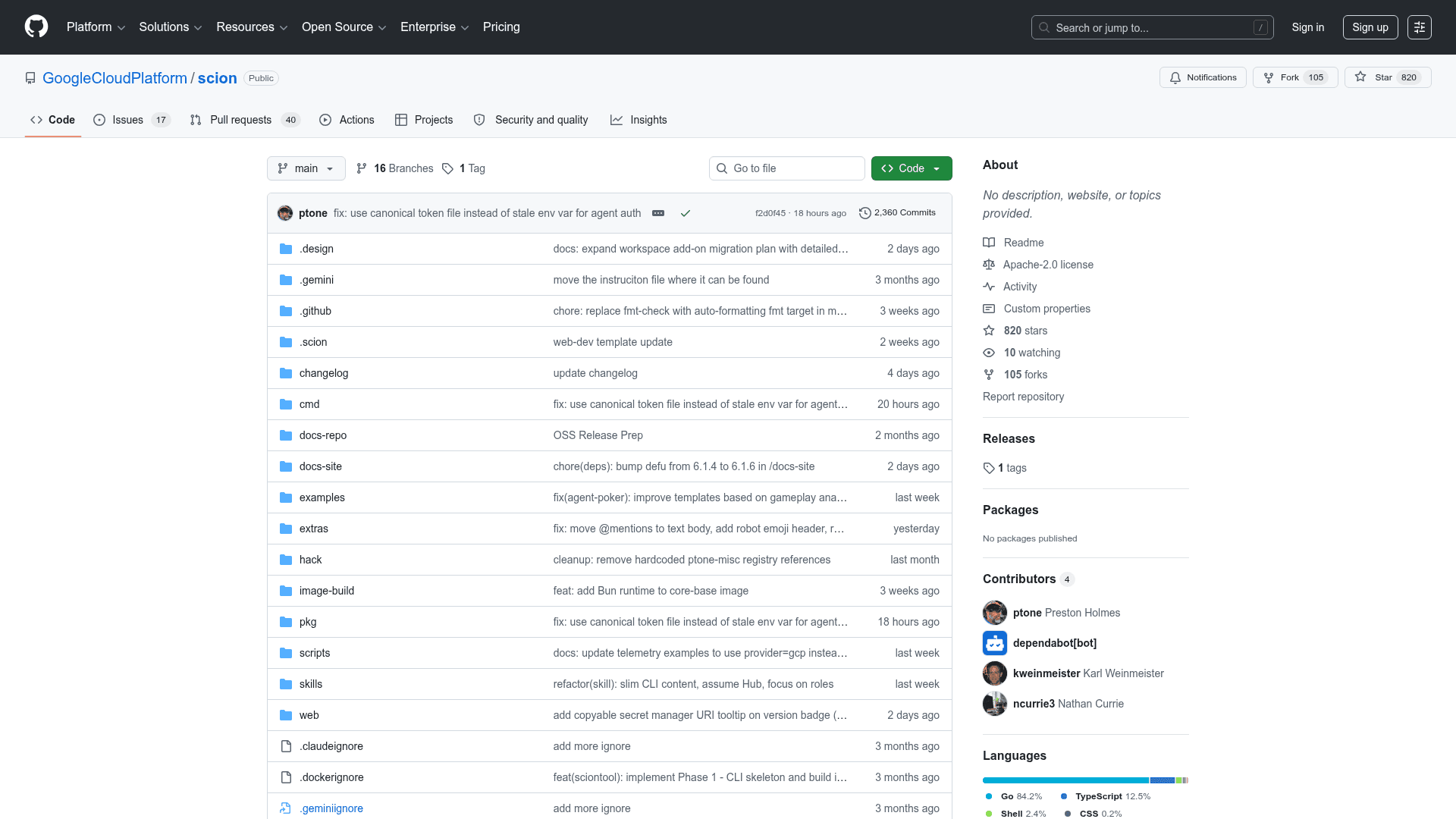Focus the Go to file field
This screenshot has width=1456, height=819.
click(x=786, y=168)
